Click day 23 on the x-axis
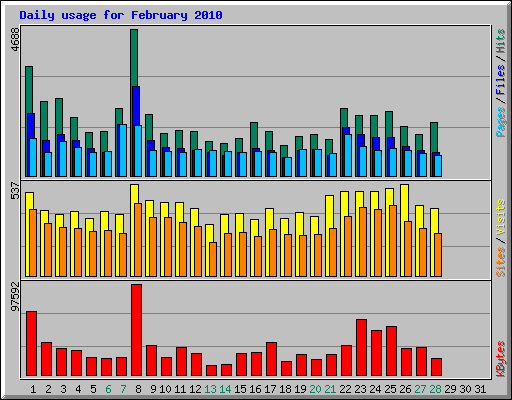Viewport: 512px width, 400px height. pos(360,389)
